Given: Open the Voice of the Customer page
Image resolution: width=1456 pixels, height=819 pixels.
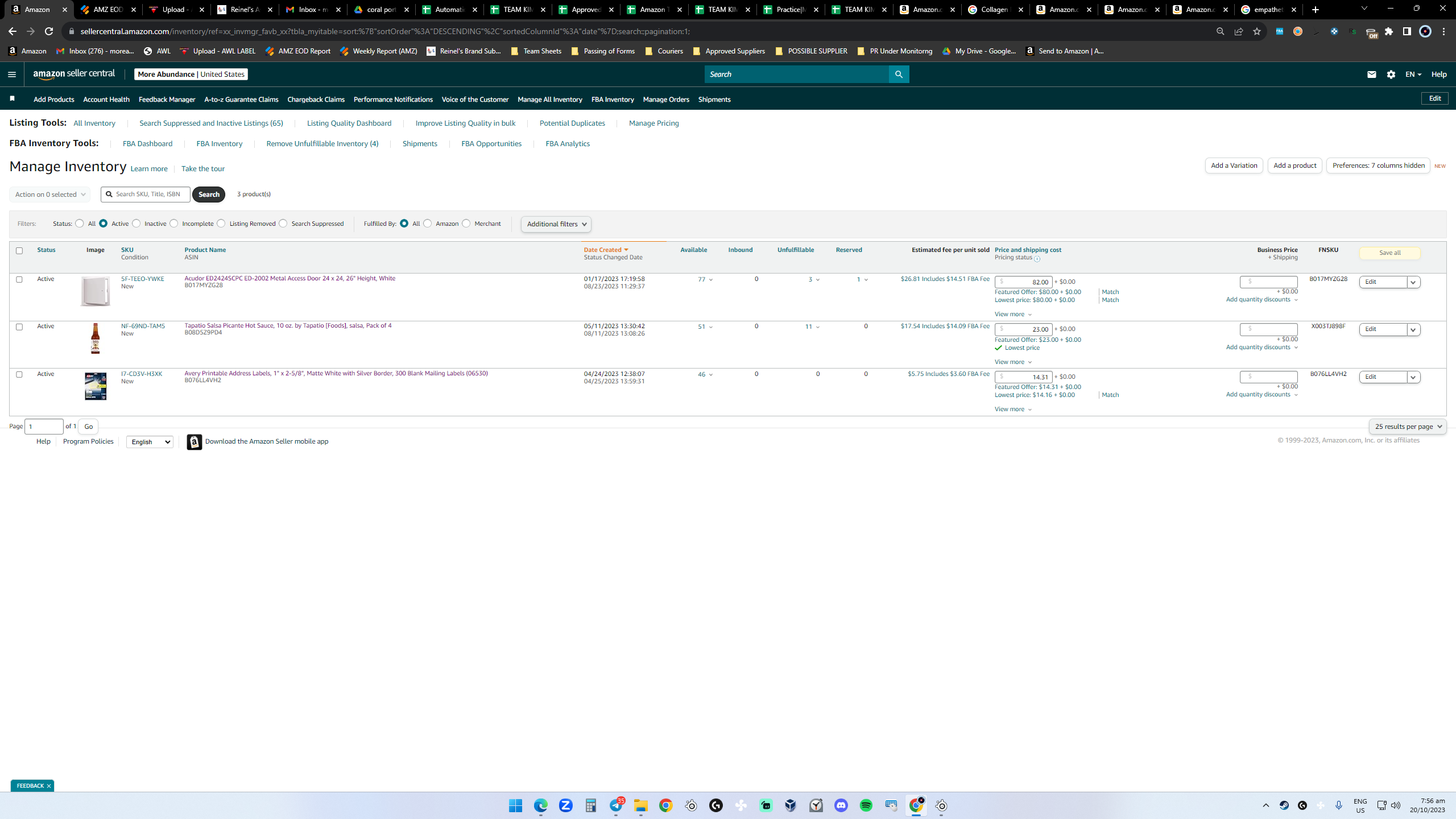Looking at the screenshot, I should [x=475, y=100].
